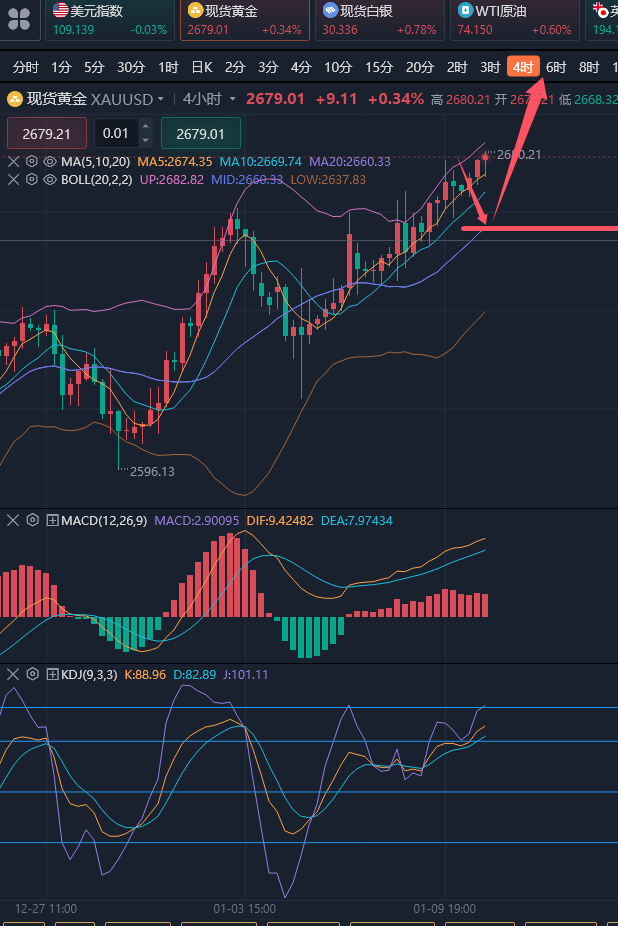Click the green buy price 2679.01 button

pyautogui.click(x=201, y=133)
